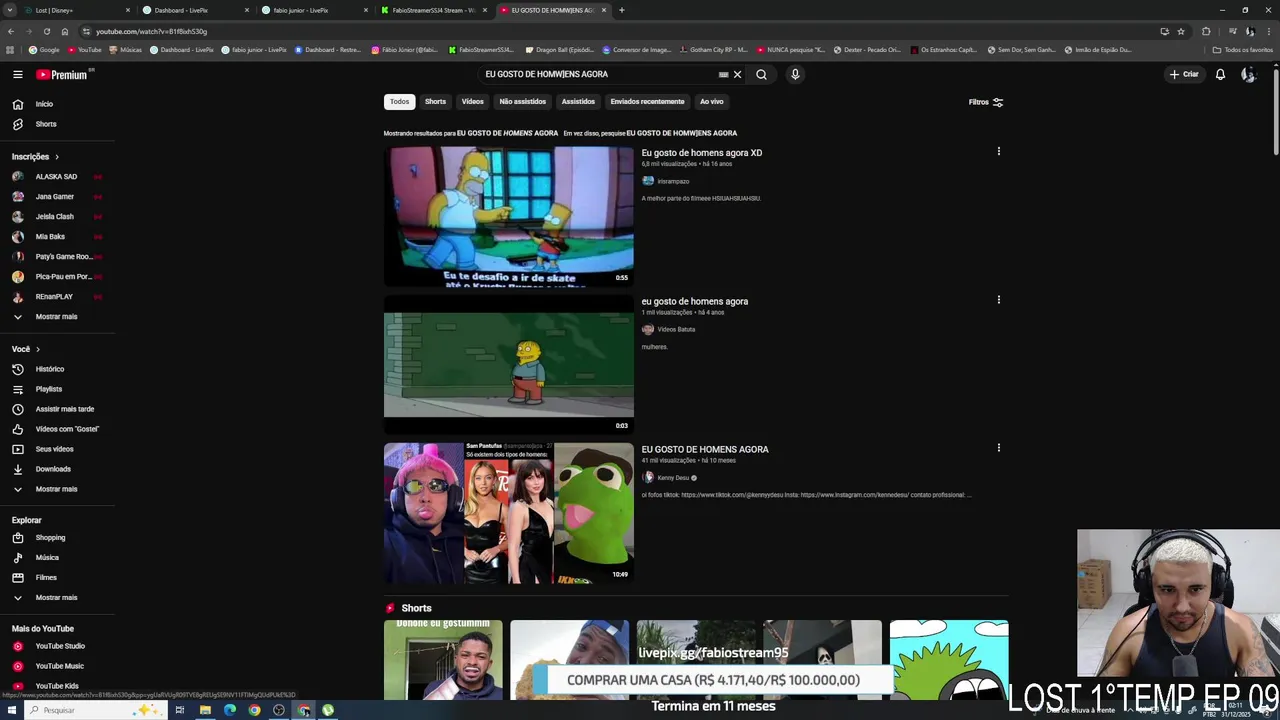Open the Inscrições section arrow
1280x720 pixels.
(57, 157)
